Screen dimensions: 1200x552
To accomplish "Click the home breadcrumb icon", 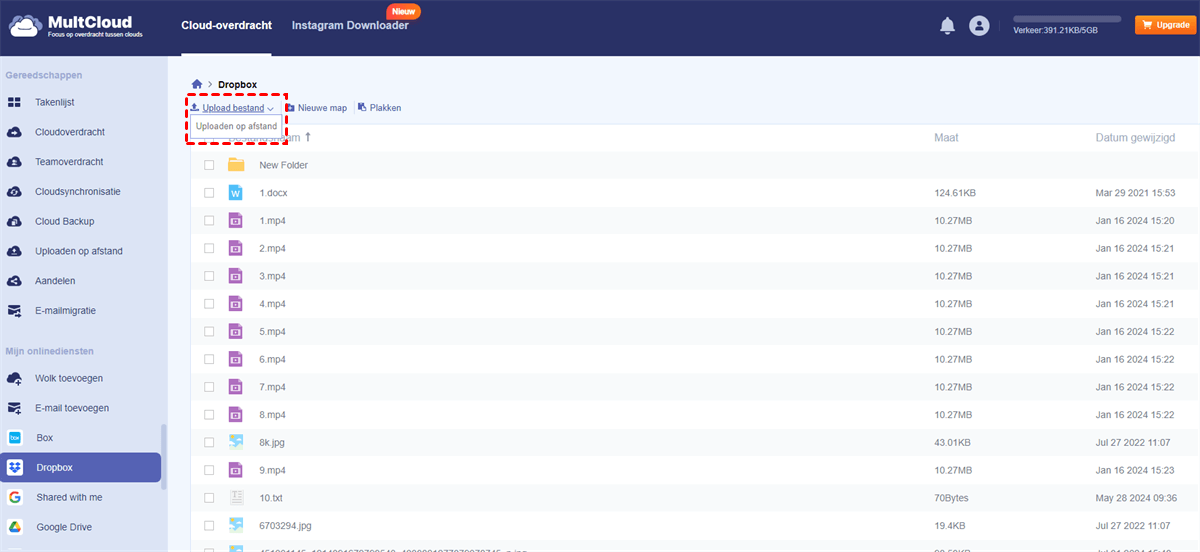I will [x=197, y=84].
